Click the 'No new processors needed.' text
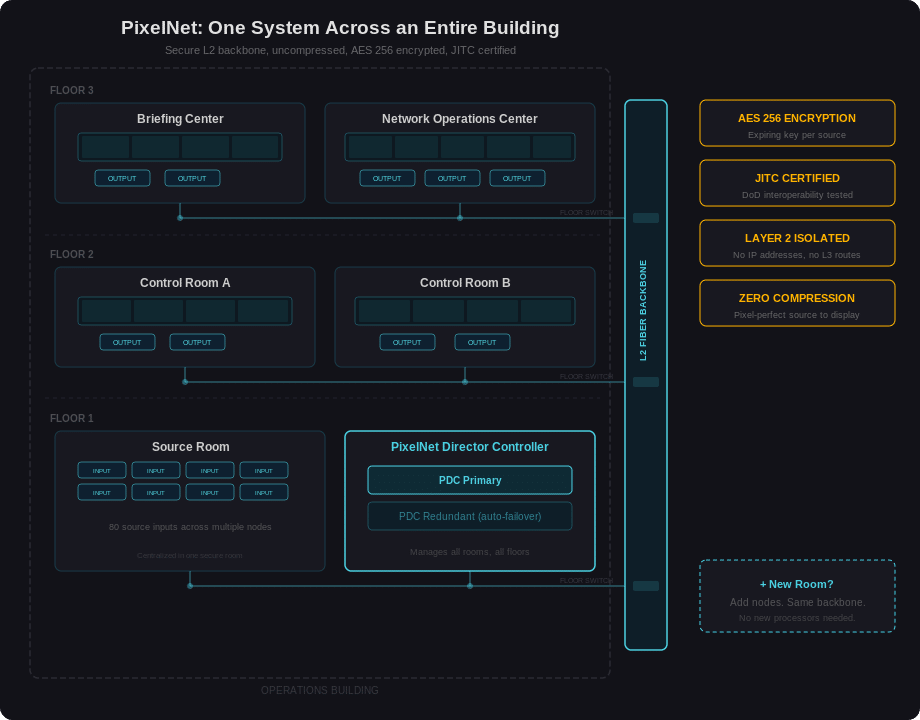Viewport: 920px width, 720px height. click(x=797, y=618)
